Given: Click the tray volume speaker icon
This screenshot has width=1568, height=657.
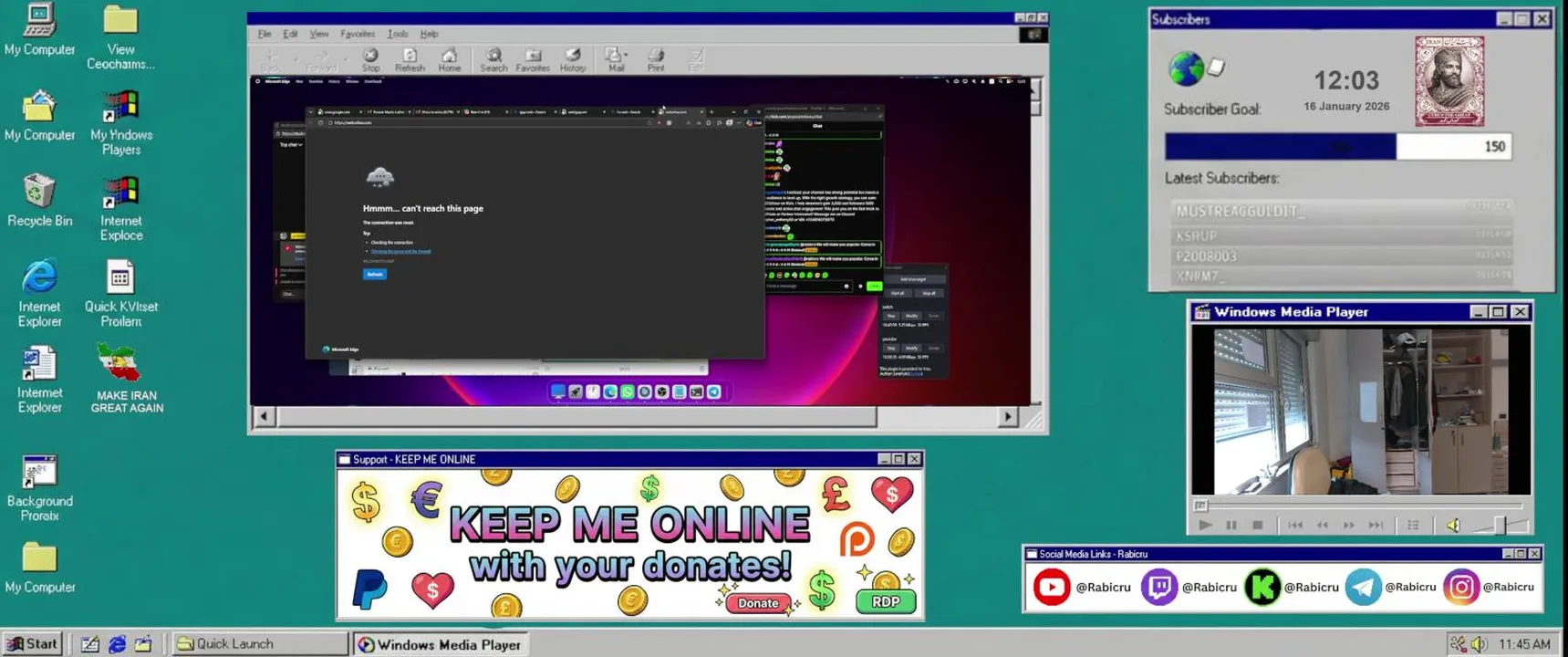Looking at the screenshot, I should (1479, 644).
